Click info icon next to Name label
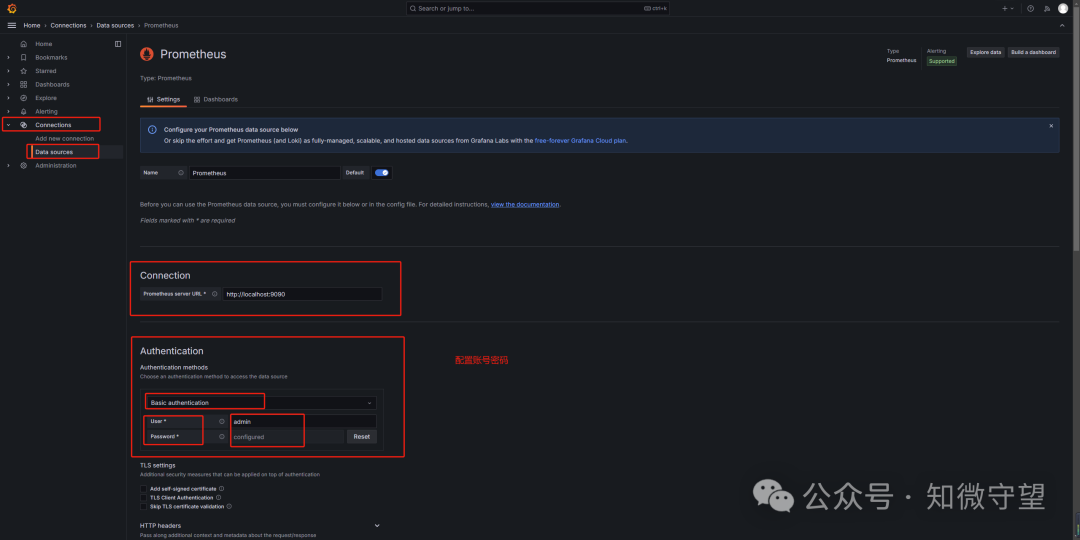The height and width of the screenshot is (540, 1080). click(181, 173)
